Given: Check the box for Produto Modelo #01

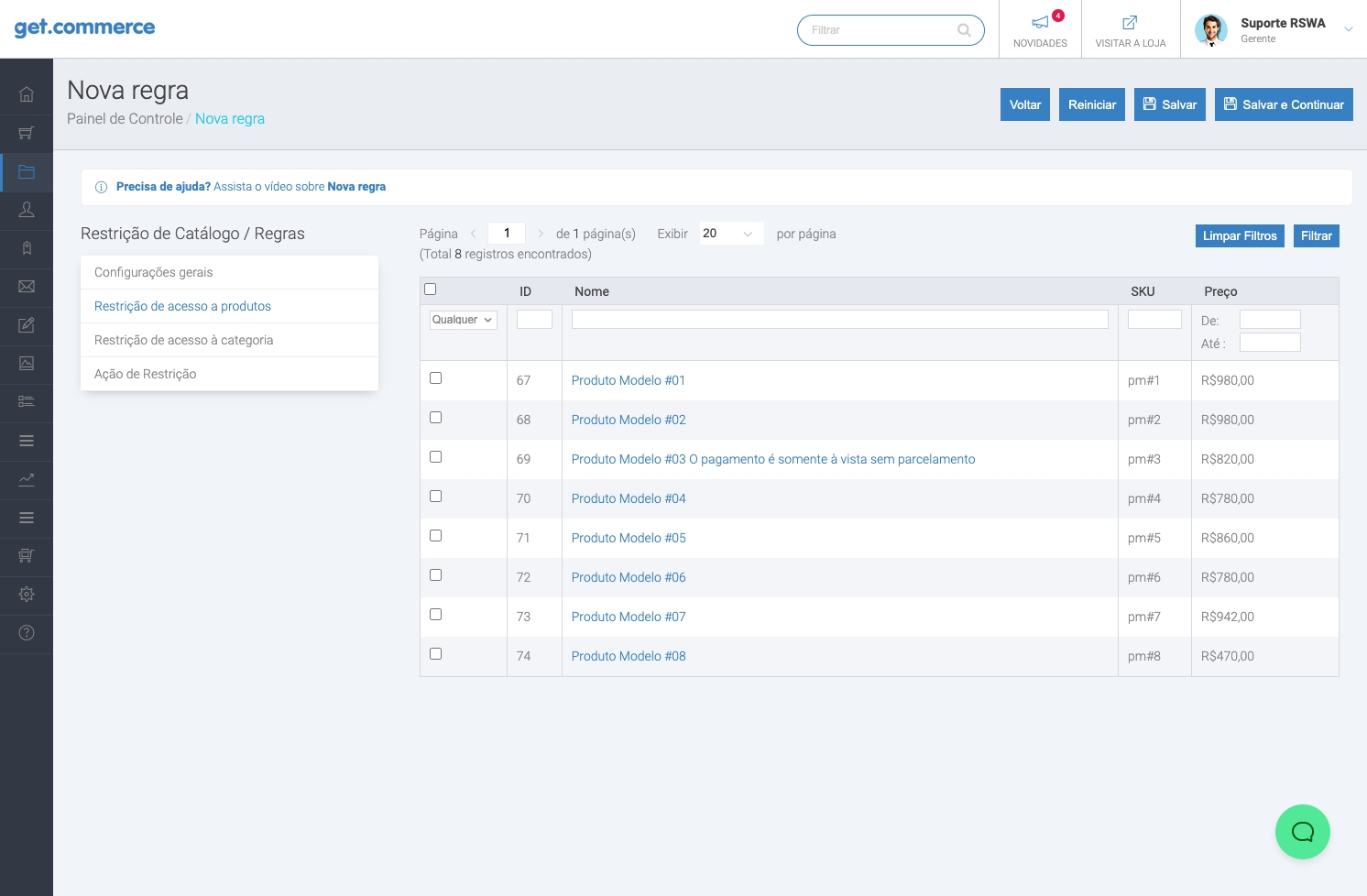Looking at the screenshot, I should click(436, 378).
